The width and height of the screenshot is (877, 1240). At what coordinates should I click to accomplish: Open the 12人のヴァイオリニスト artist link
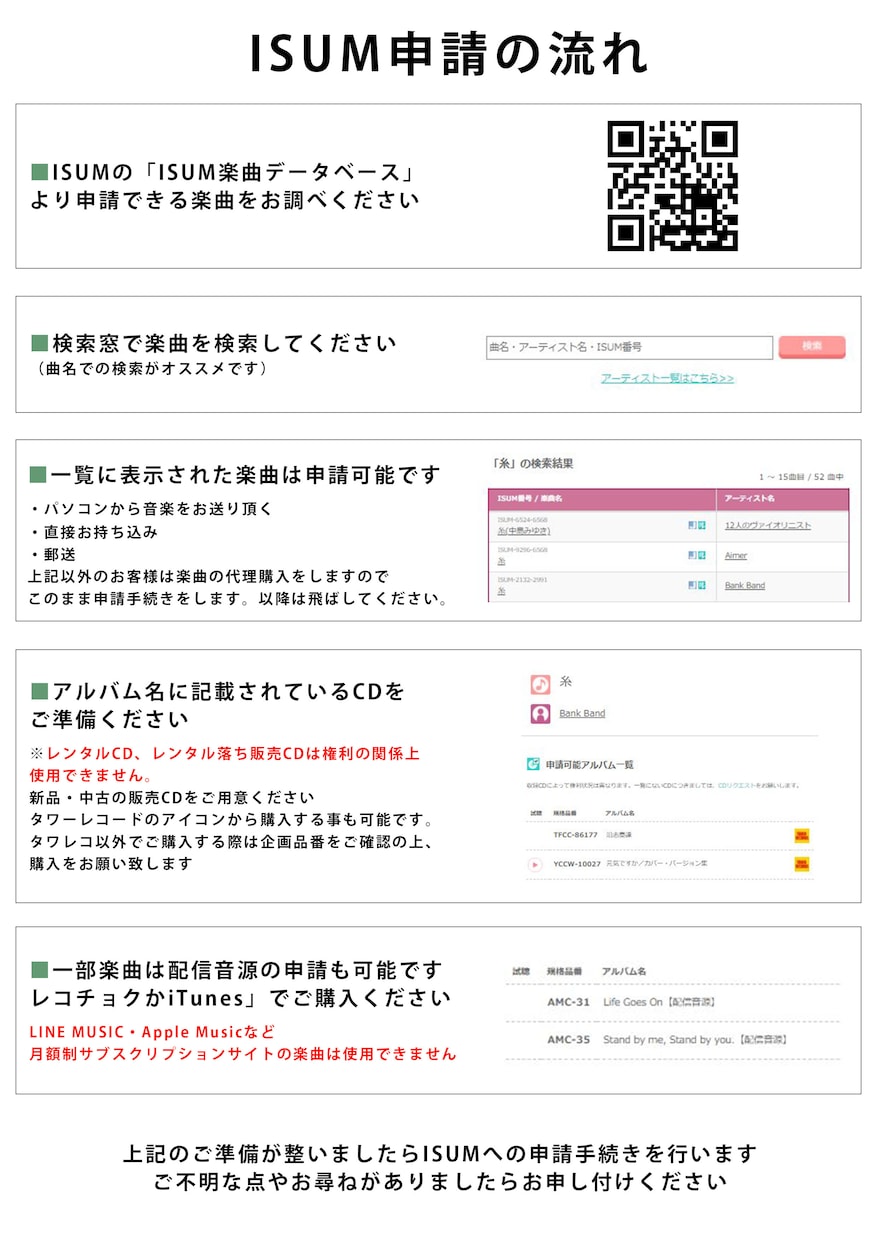tap(768, 525)
